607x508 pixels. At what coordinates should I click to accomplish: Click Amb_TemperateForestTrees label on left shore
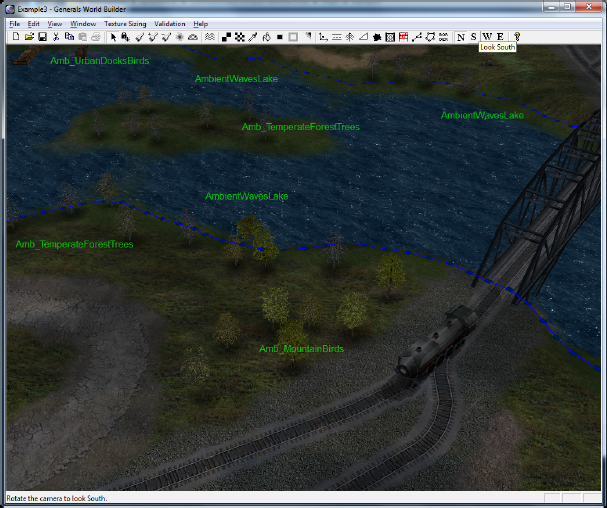74,244
